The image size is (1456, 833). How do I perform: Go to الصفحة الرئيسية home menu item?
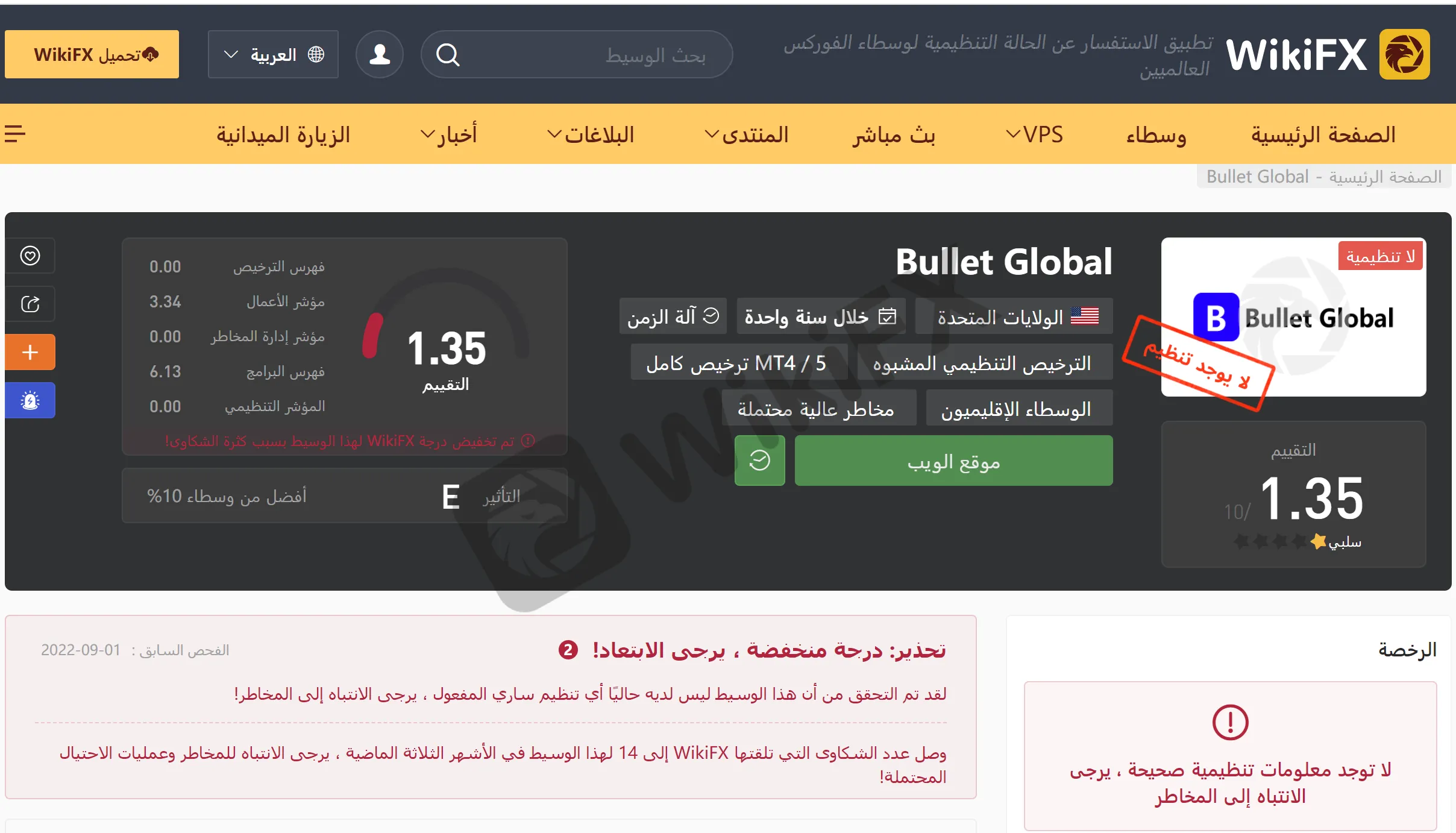(1323, 134)
